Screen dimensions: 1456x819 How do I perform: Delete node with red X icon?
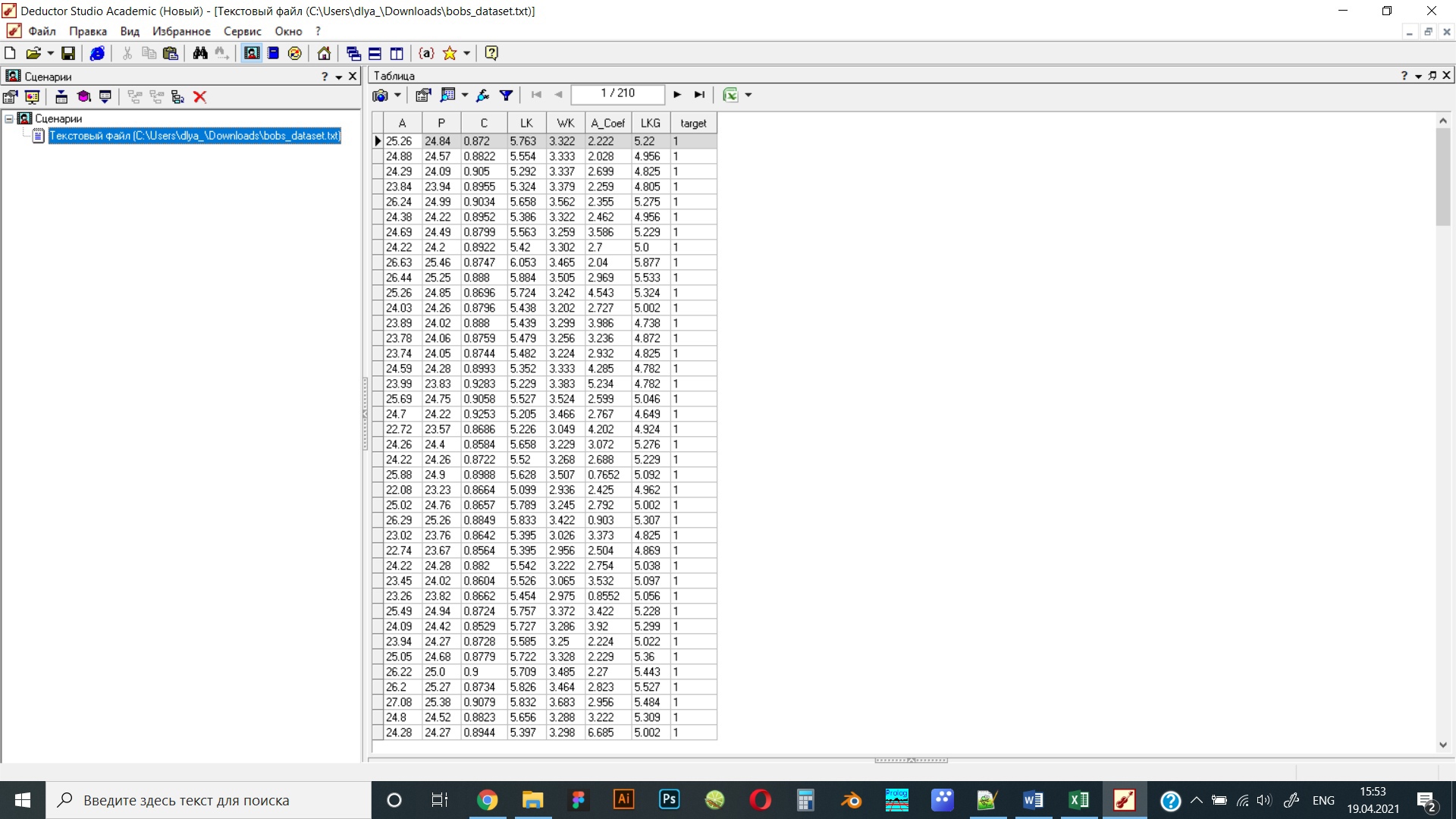(x=200, y=96)
